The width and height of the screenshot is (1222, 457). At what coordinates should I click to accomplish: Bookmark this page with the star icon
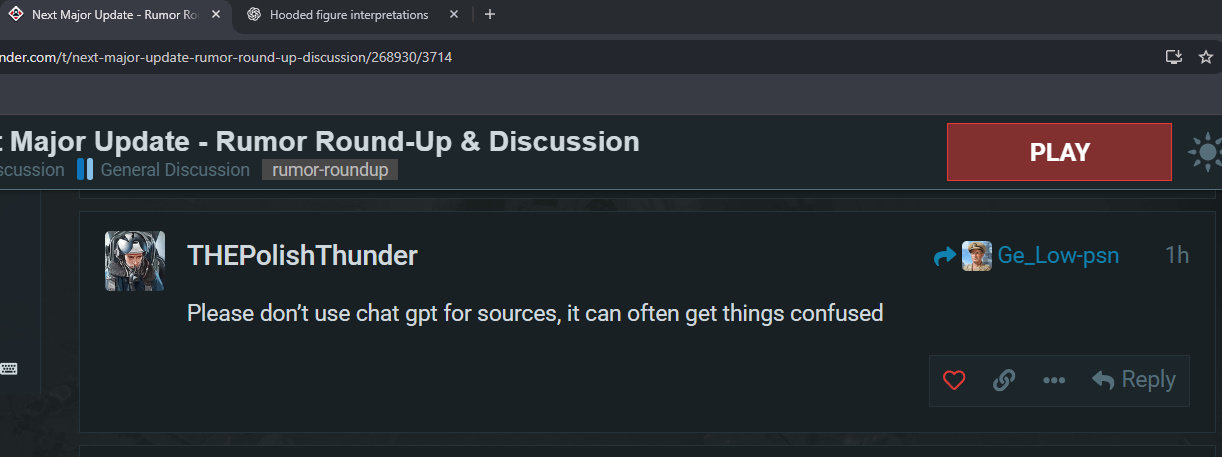tap(1206, 57)
